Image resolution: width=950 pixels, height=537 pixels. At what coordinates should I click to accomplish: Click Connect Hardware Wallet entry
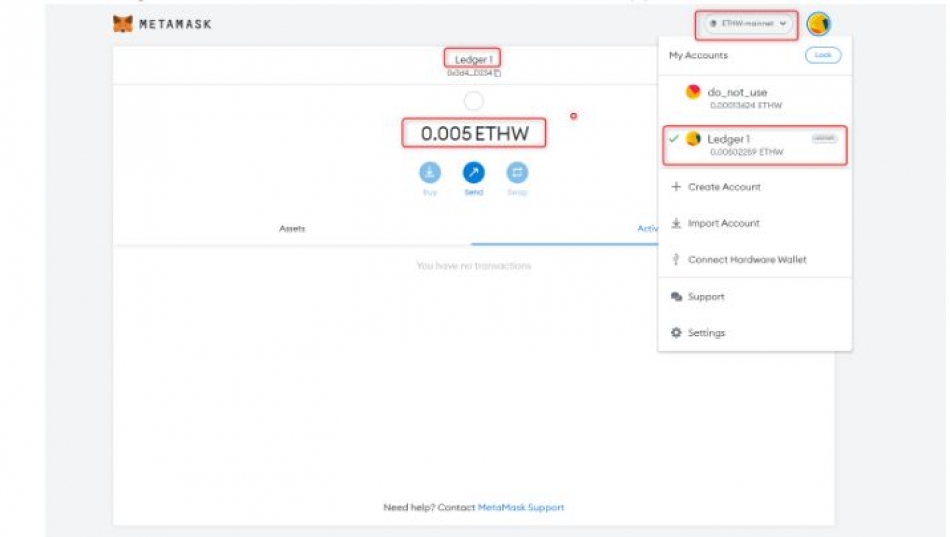(755, 259)
